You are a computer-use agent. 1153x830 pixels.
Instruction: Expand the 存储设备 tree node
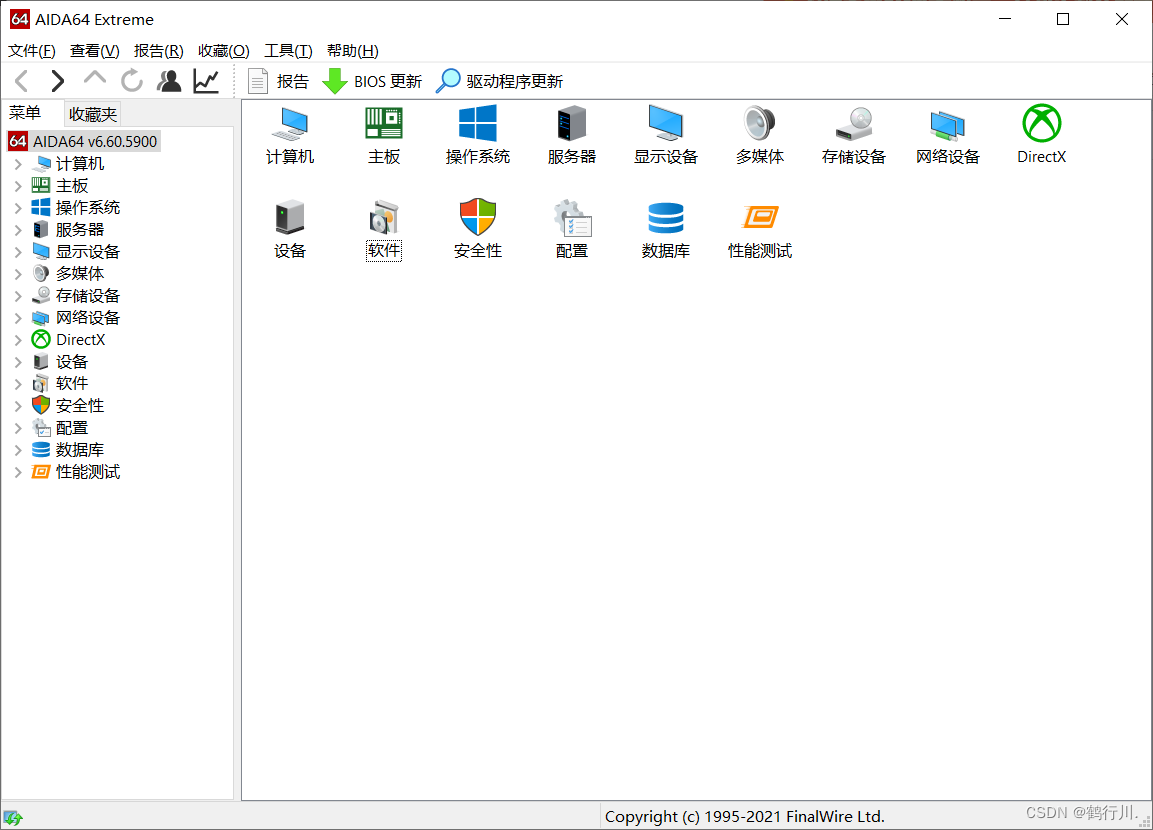coord(18,296)
